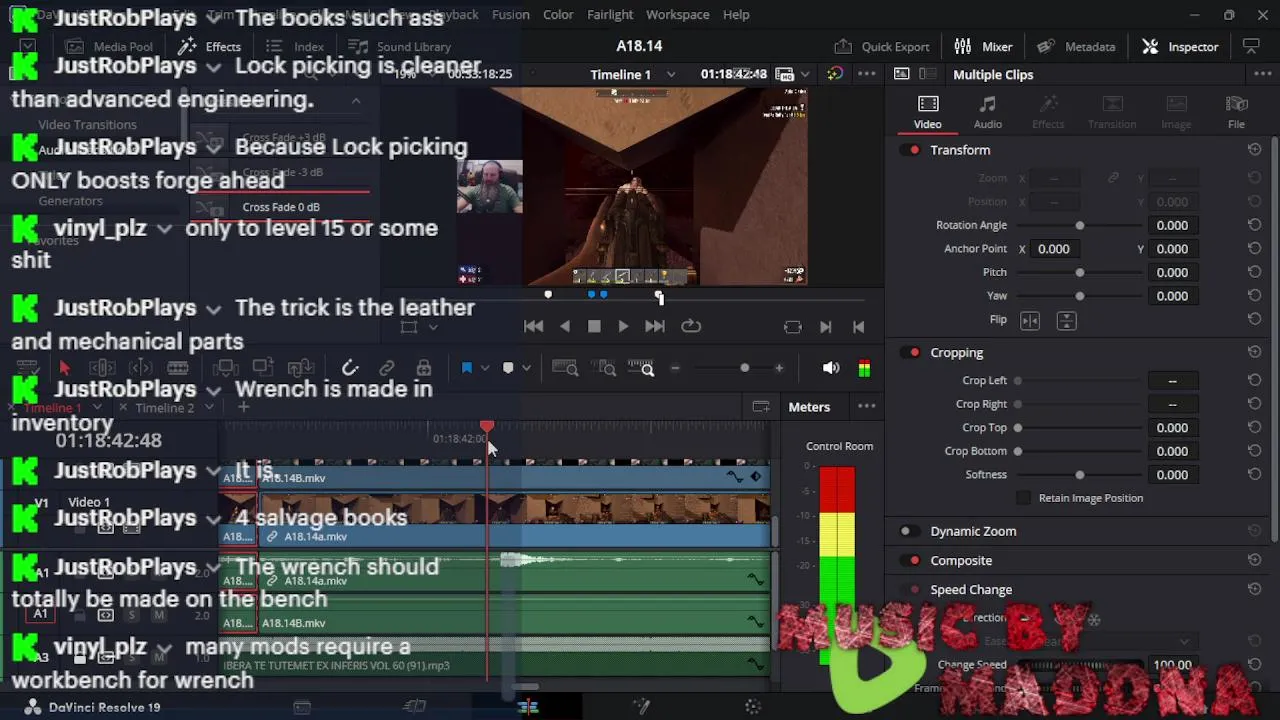Open the Fusion menu
Image resolution: width=1280 pixels, height=720 pixels.
tap(511, 15)
